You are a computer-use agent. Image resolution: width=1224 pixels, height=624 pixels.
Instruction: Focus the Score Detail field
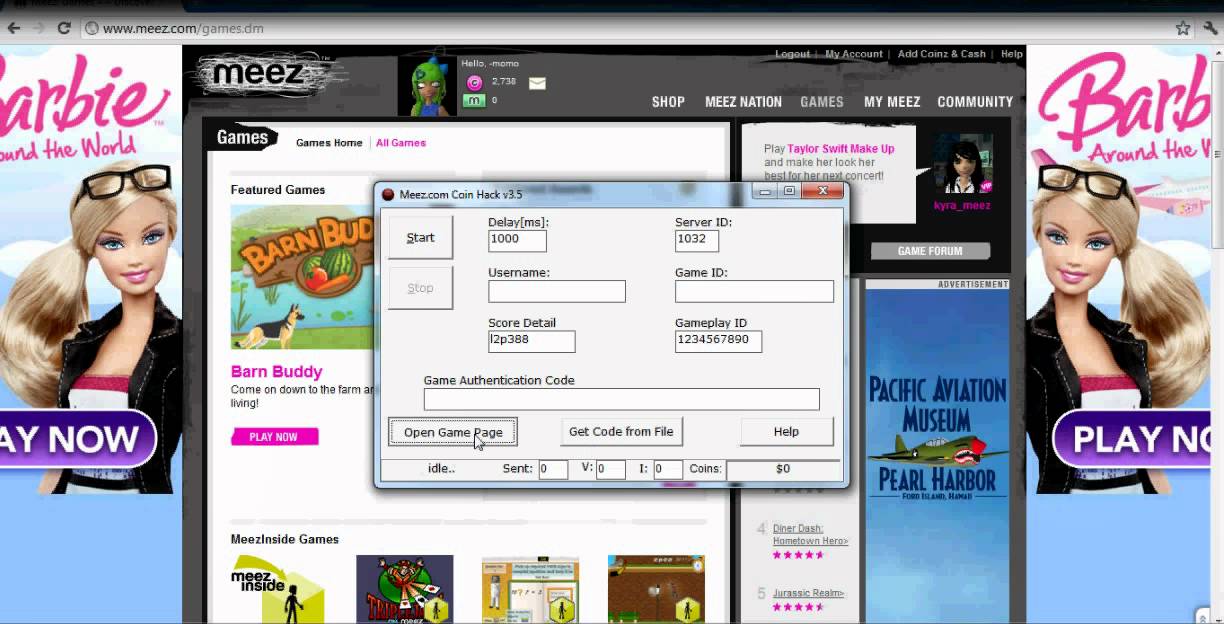point(531,341)
